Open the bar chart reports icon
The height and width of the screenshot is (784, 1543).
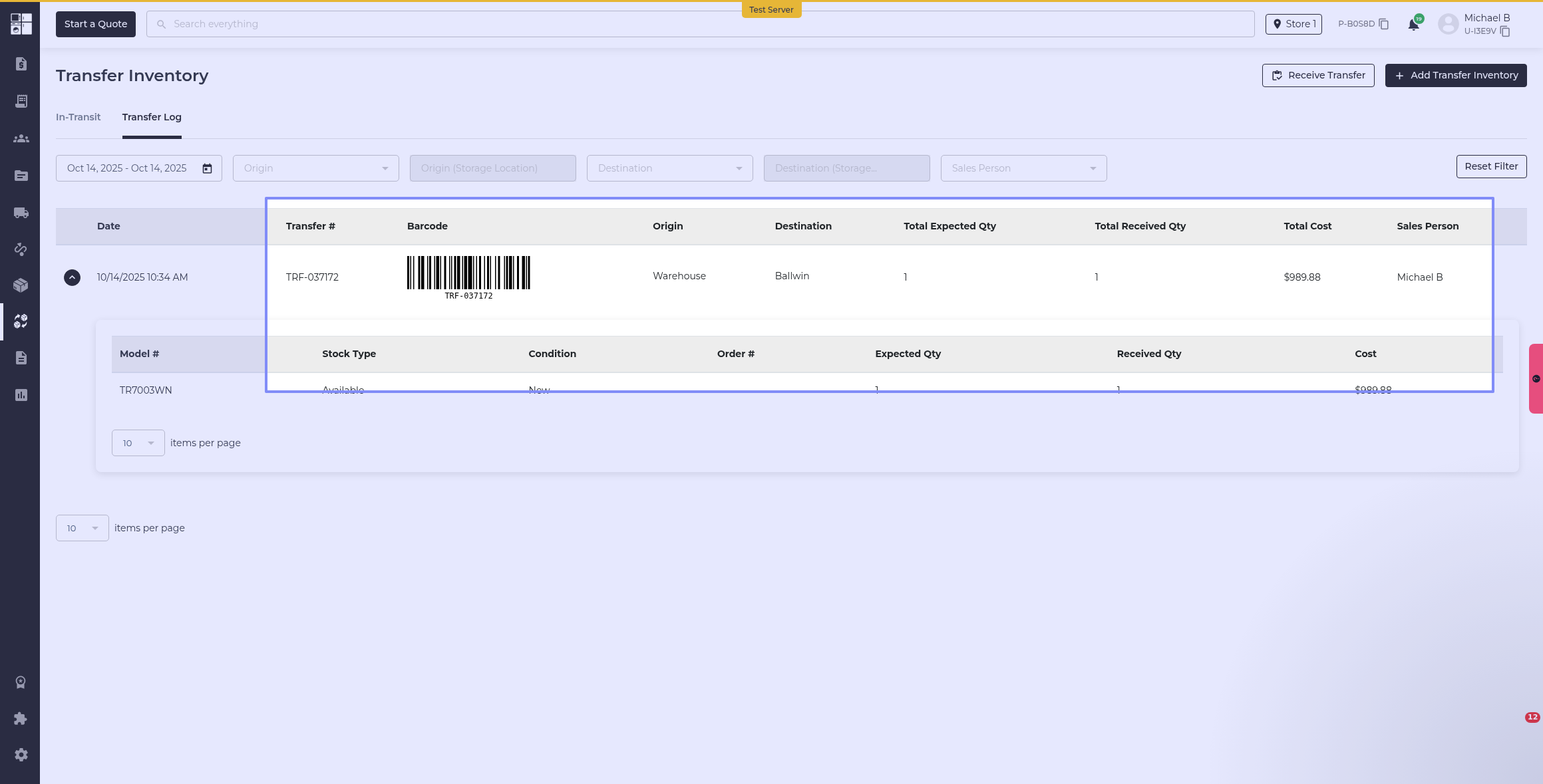[x=21, y=395]
